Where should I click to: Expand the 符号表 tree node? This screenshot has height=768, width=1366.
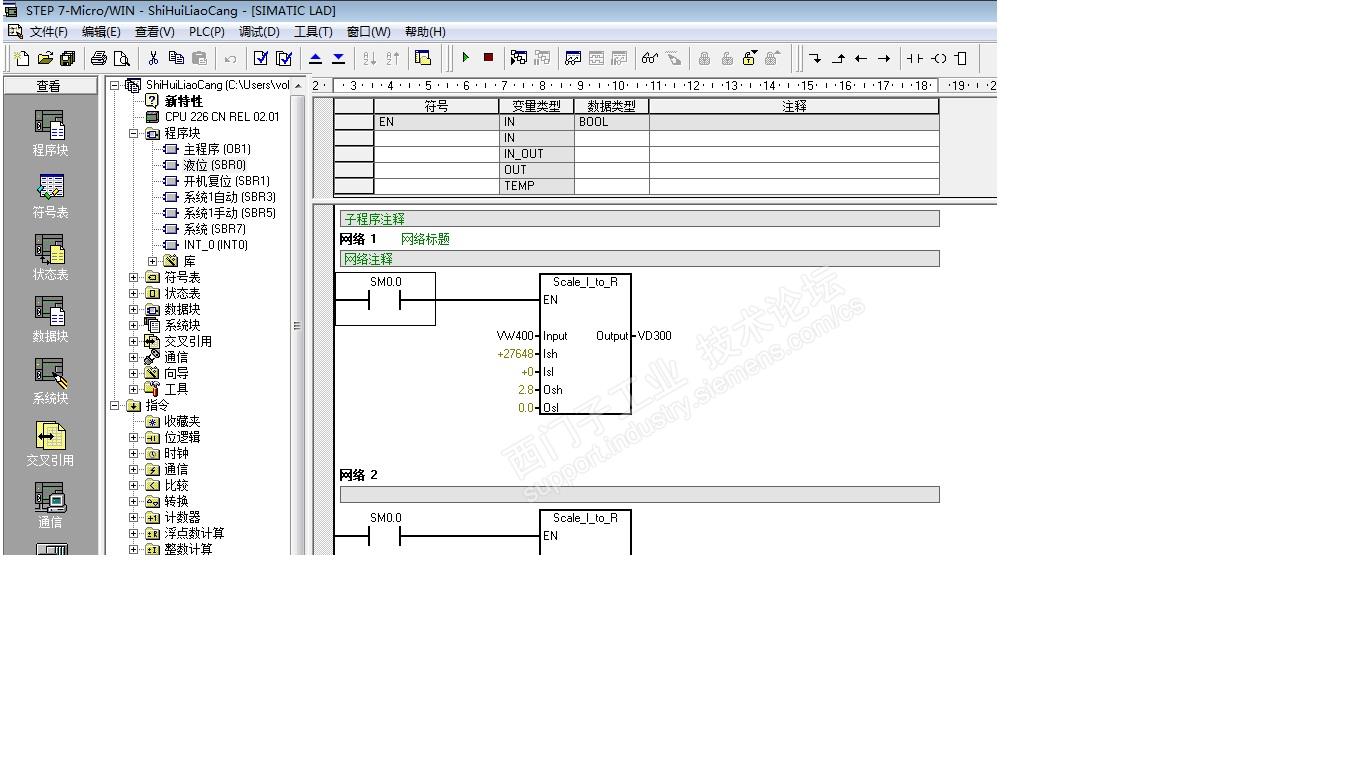click(x=134, y=277)
